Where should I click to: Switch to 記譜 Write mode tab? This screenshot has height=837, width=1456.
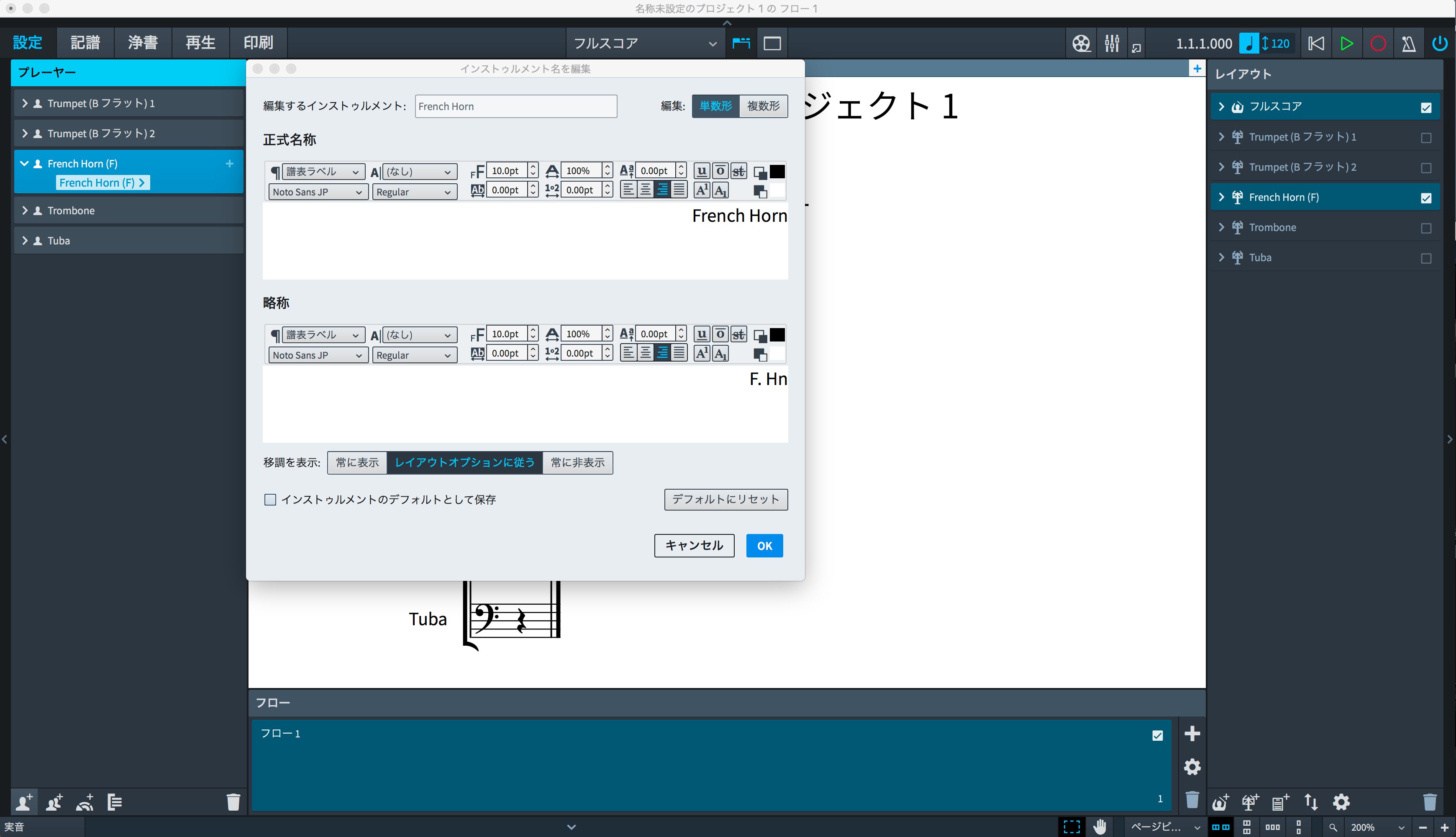pyautogui.click(x=85, y=43)
